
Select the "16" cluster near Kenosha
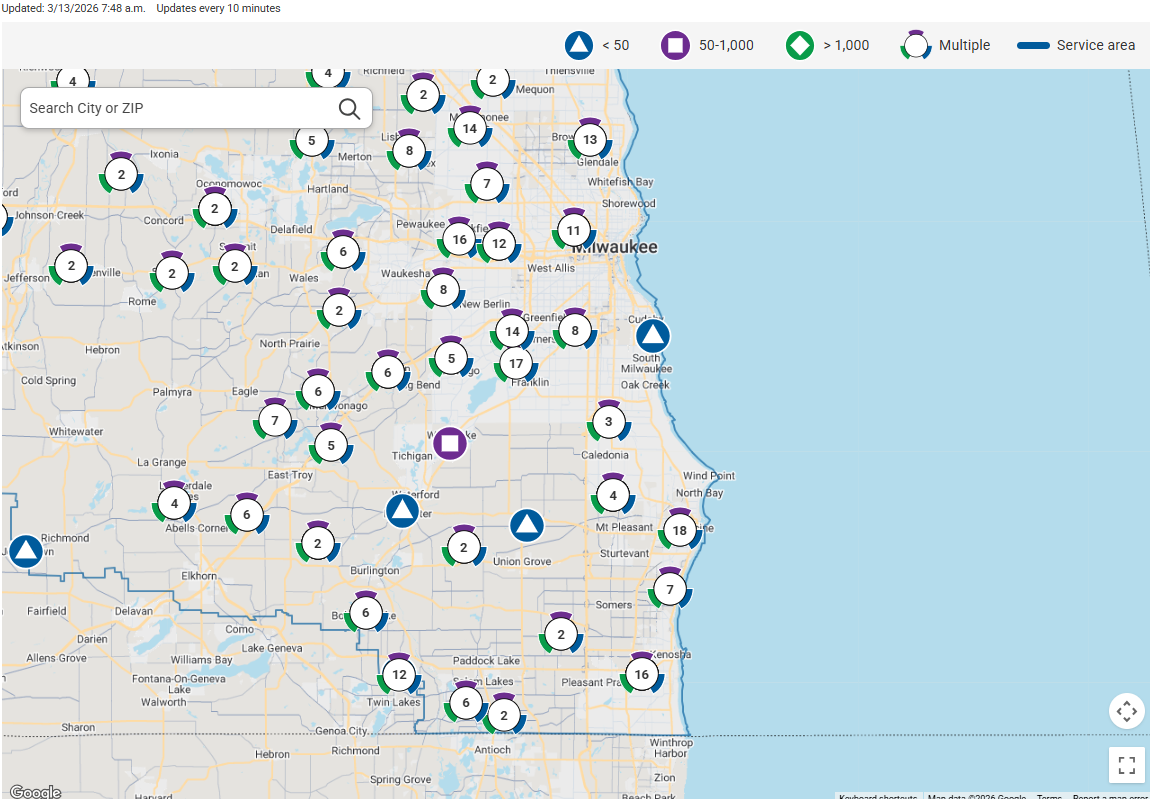pos(641,674)
